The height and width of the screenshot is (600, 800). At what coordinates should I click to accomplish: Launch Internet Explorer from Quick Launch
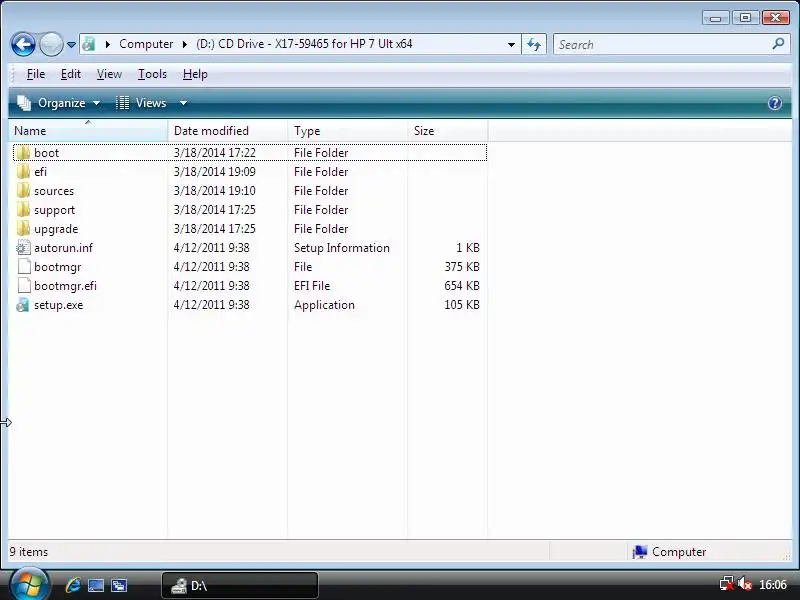click(73, 585)
